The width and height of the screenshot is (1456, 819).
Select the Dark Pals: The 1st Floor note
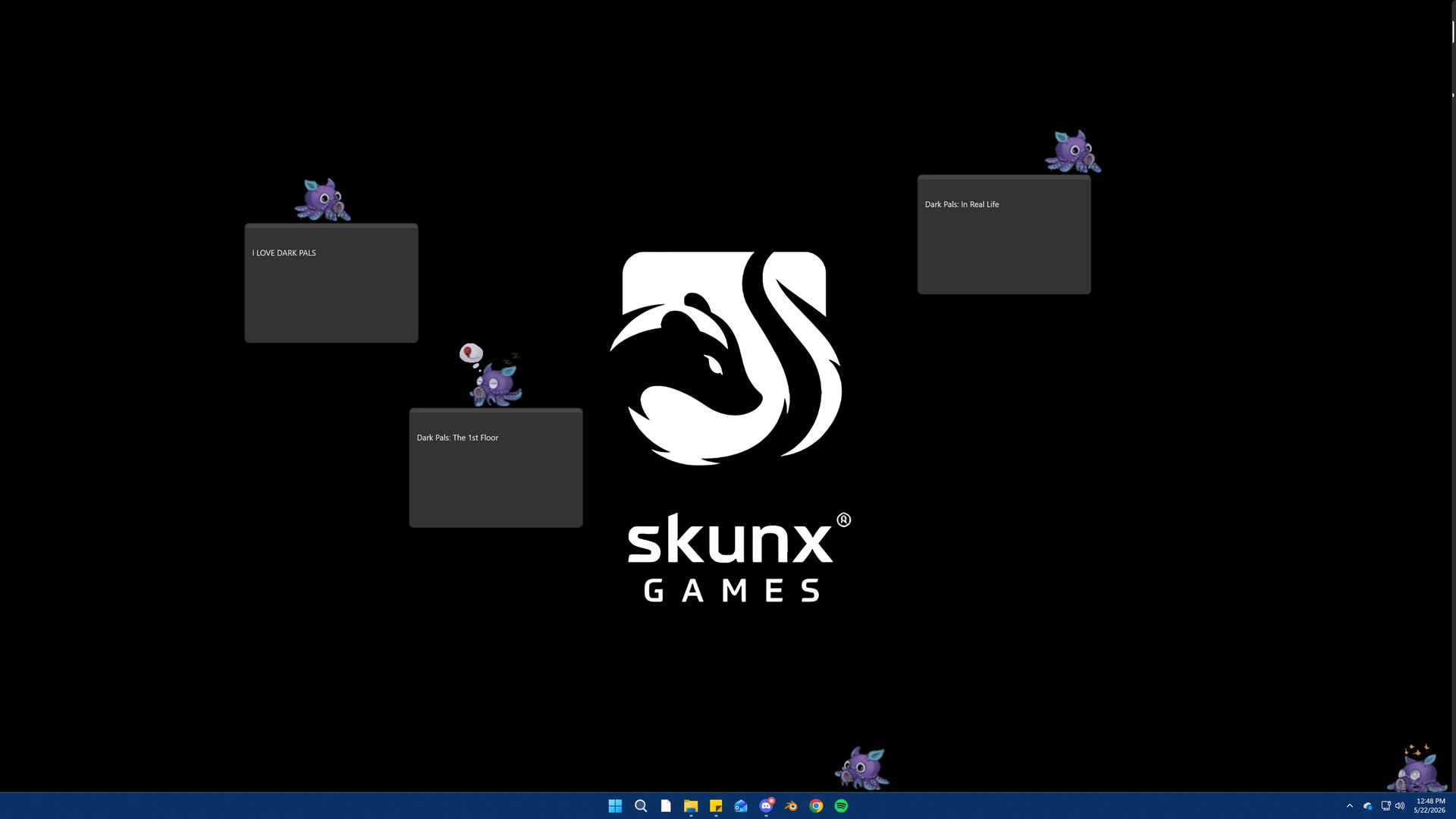coord(496,468)
